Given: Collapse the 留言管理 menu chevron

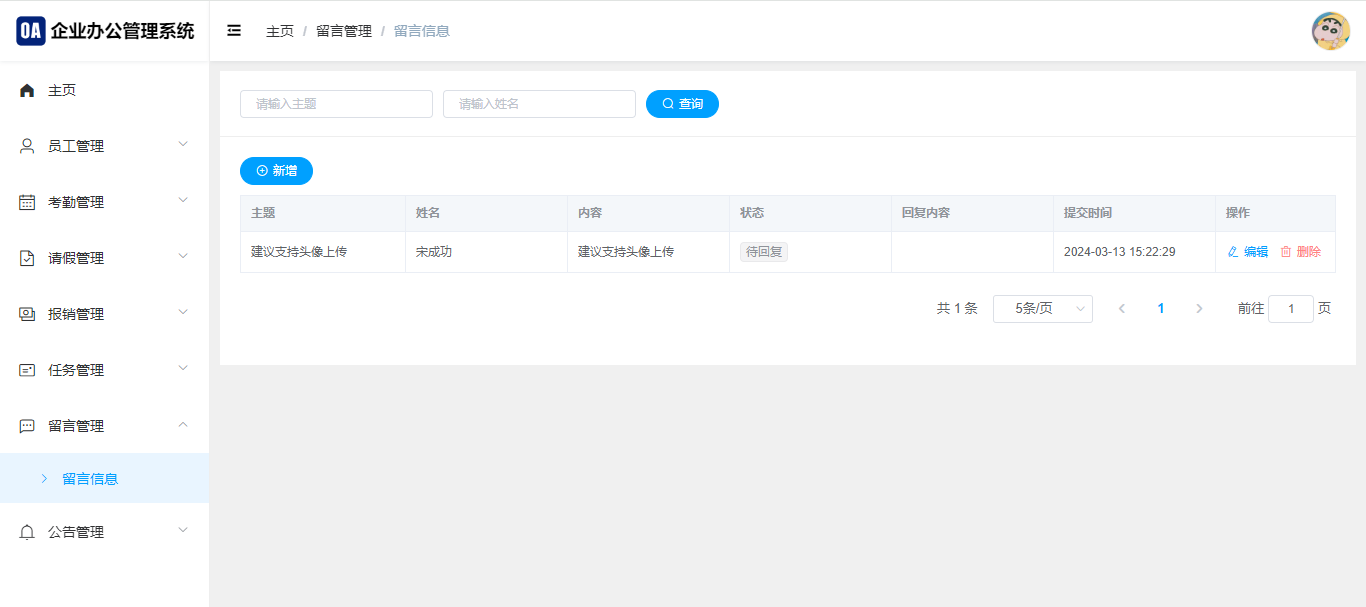Looking at the screenshot, I should [x=183, y=424].
